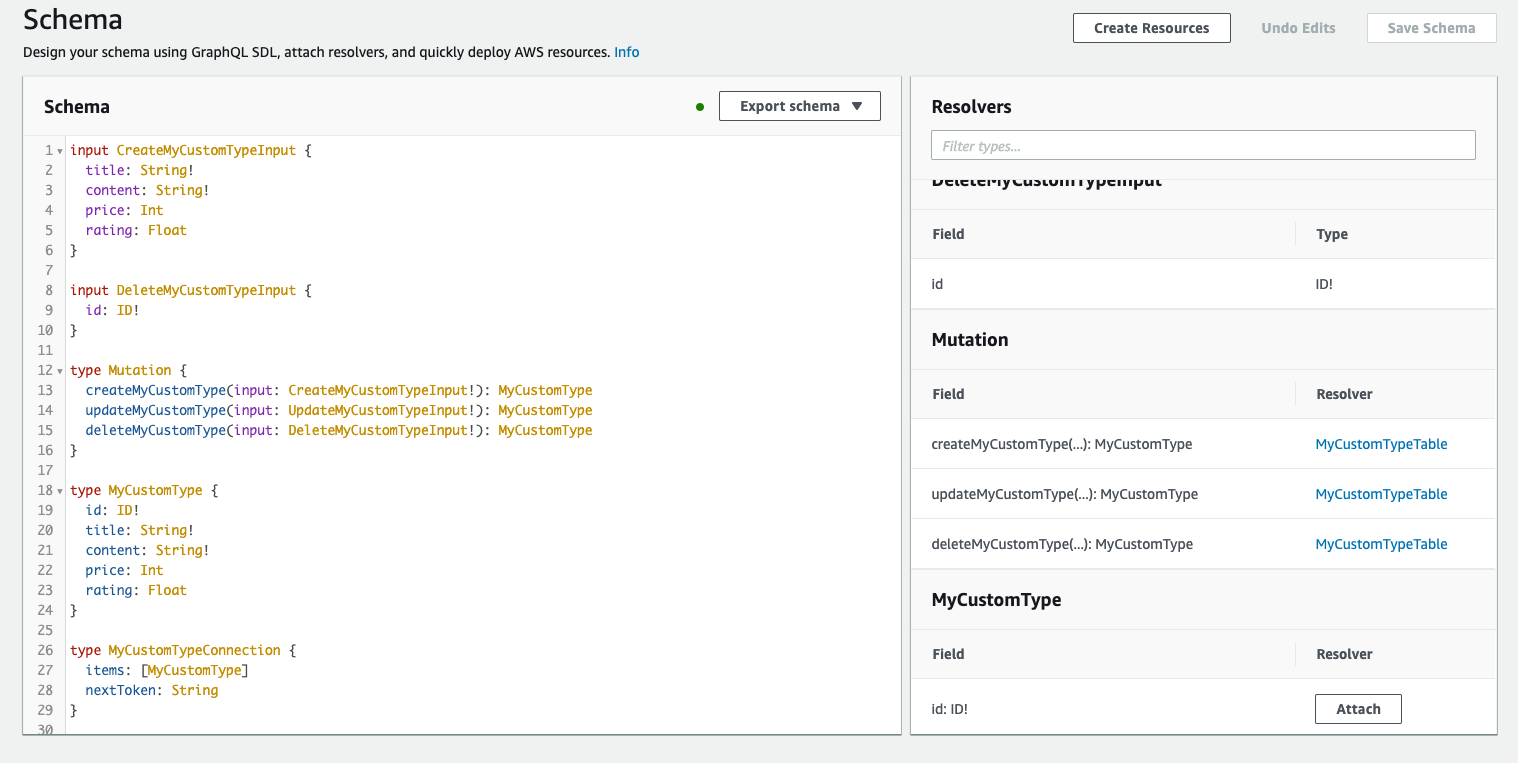The height and width of the screenshot is (763, 1518).
Task: Click the MyCustomType heading in Resolvers
Action: pos(996,600)
